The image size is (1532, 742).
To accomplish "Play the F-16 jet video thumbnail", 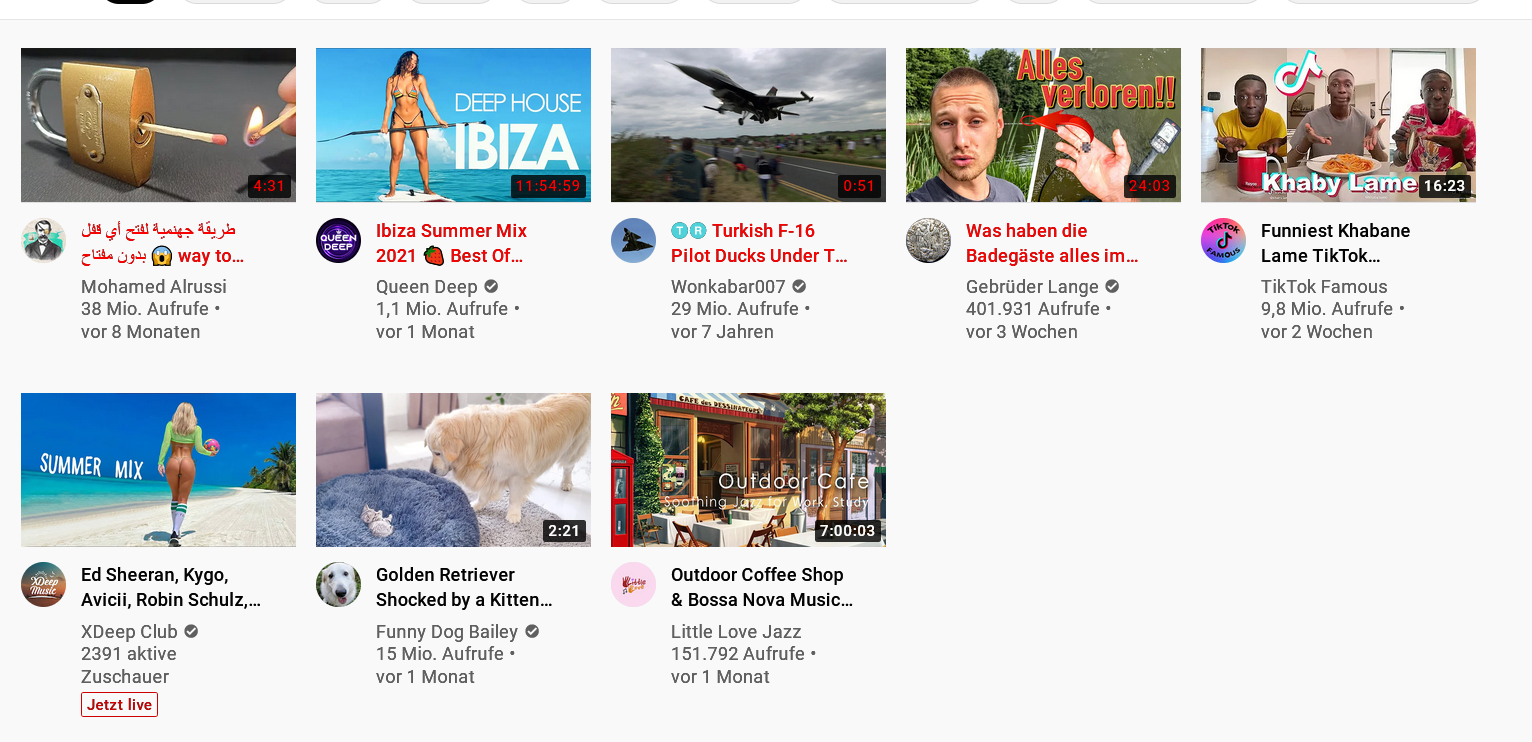I will tap(748, 125).
